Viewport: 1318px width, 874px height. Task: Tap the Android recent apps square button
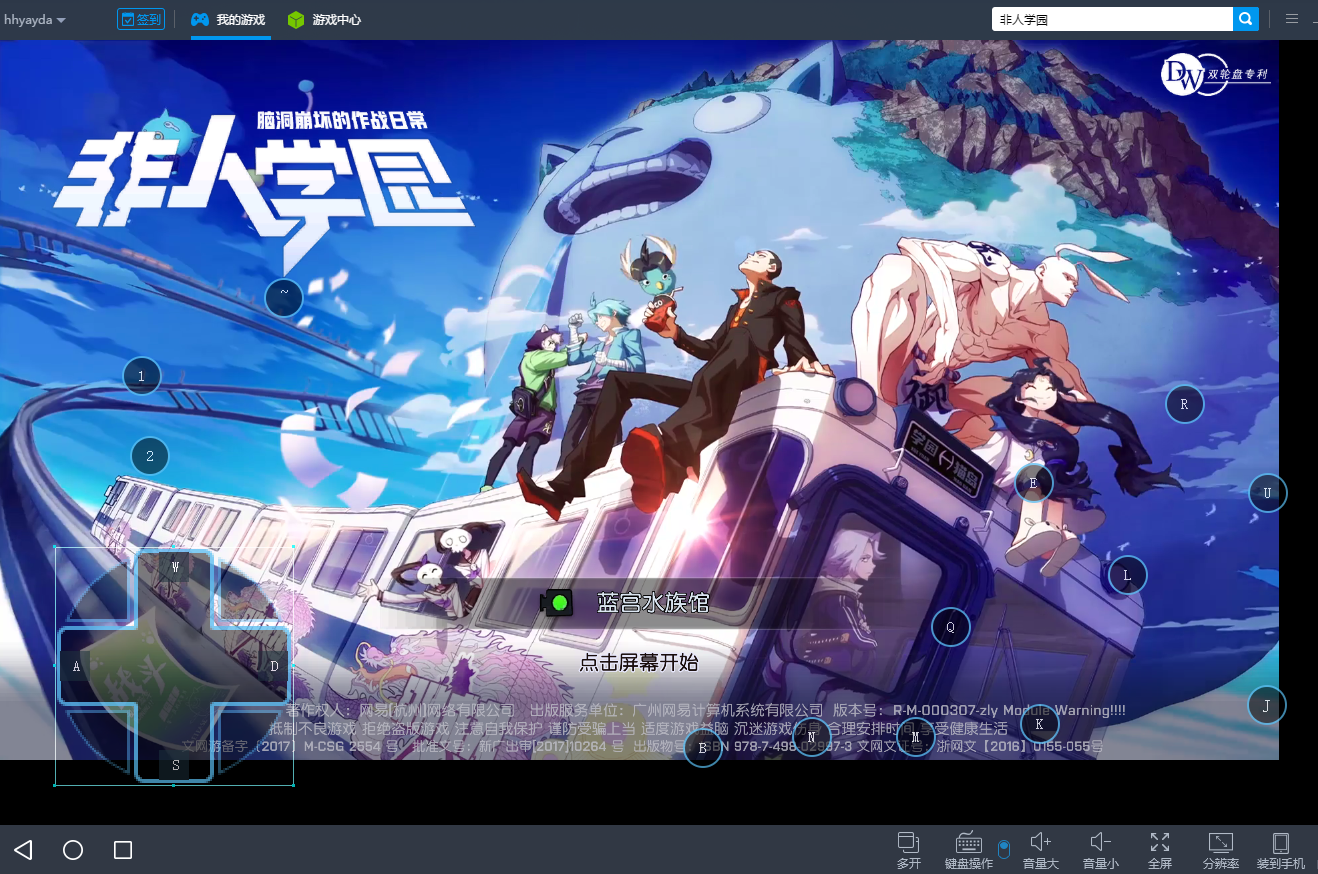[123, 850]
